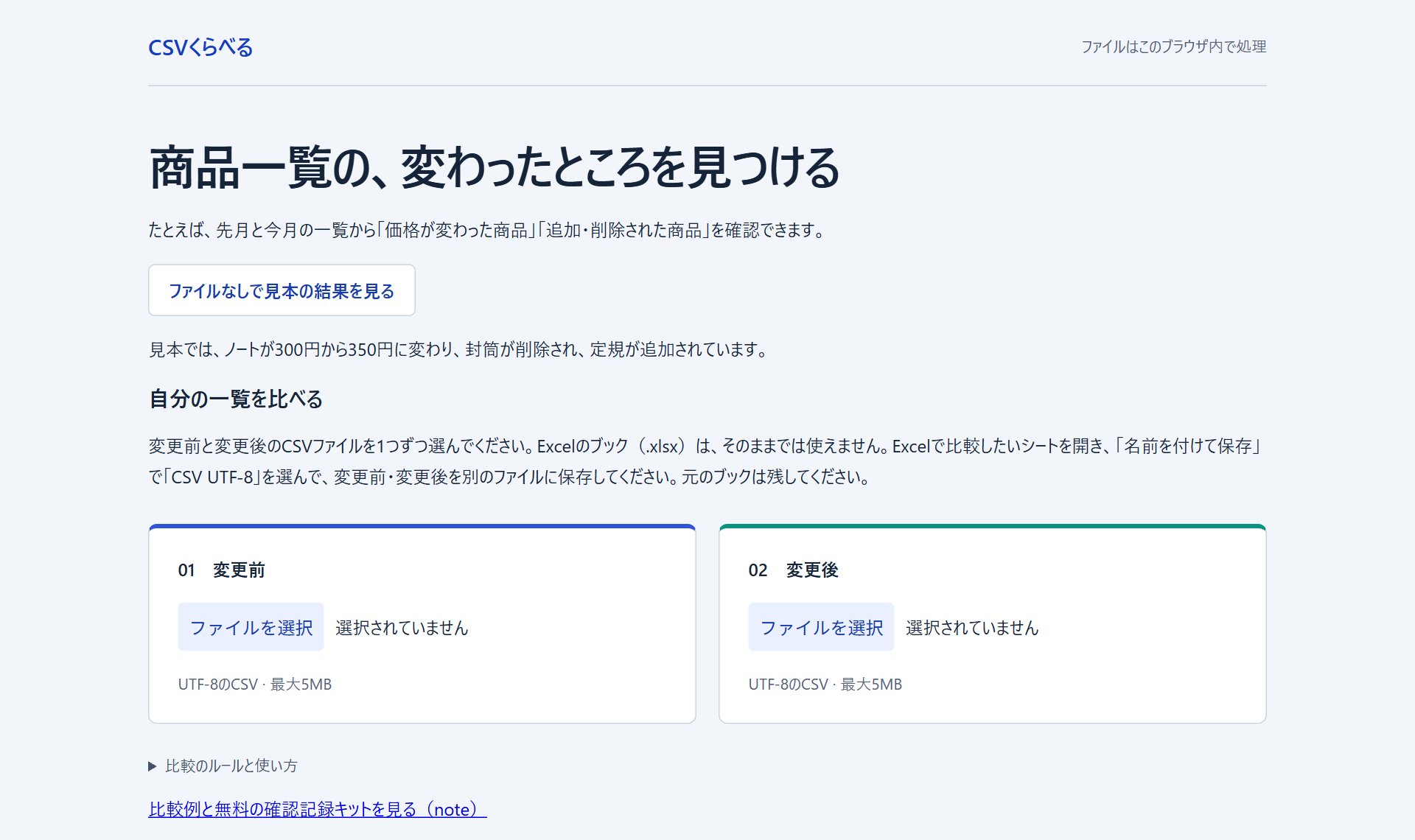Viewport: 1415px width, 840px height.
Task: Click the 変更前と変更後のCSVファイルを1つずつ選んでください instruction paragraph
Action: click(707, 461)
